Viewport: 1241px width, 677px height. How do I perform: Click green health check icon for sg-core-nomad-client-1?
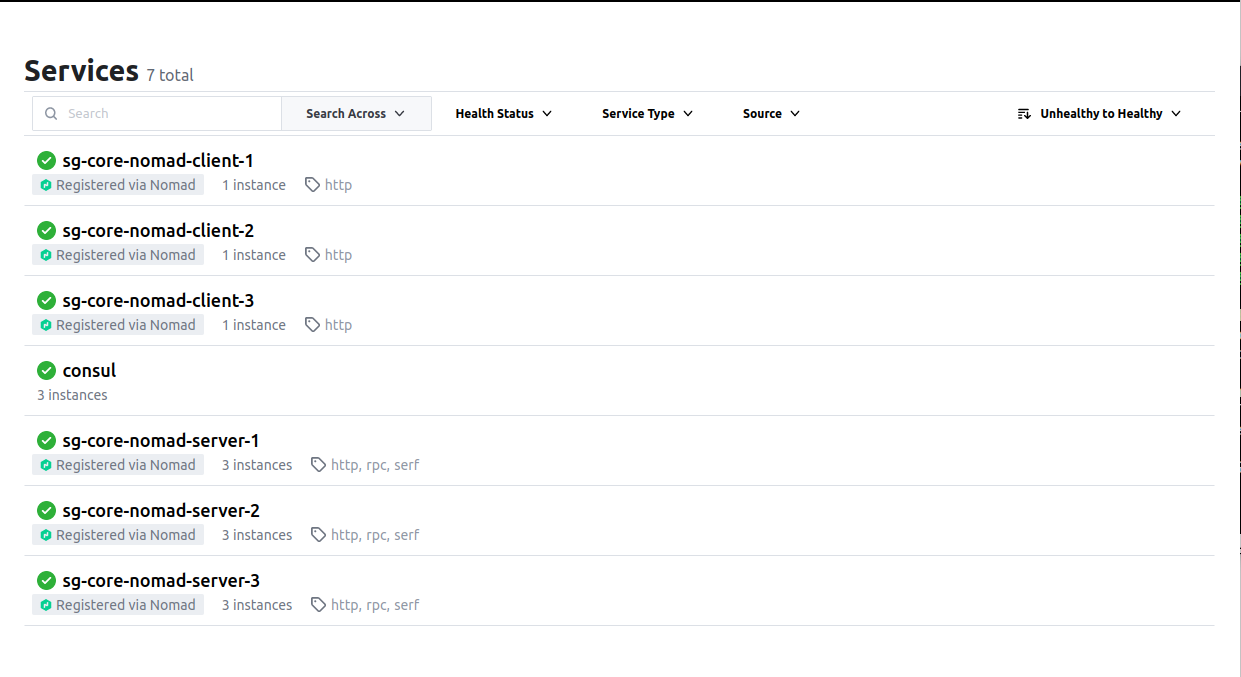click(46, 160)
